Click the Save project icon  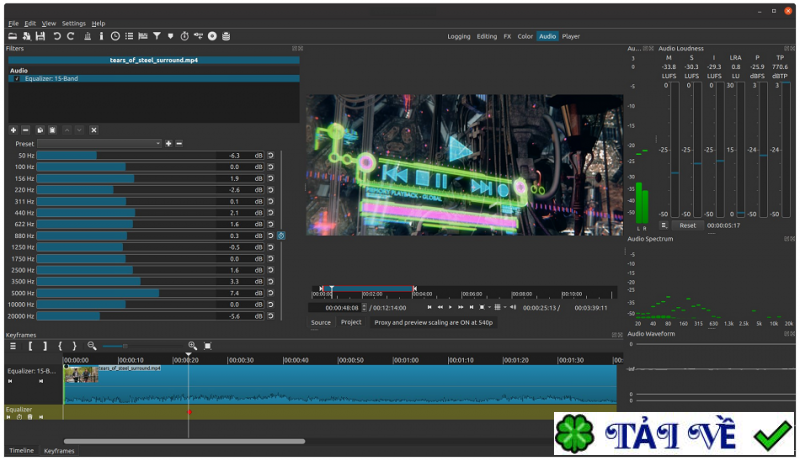(40, 36)
